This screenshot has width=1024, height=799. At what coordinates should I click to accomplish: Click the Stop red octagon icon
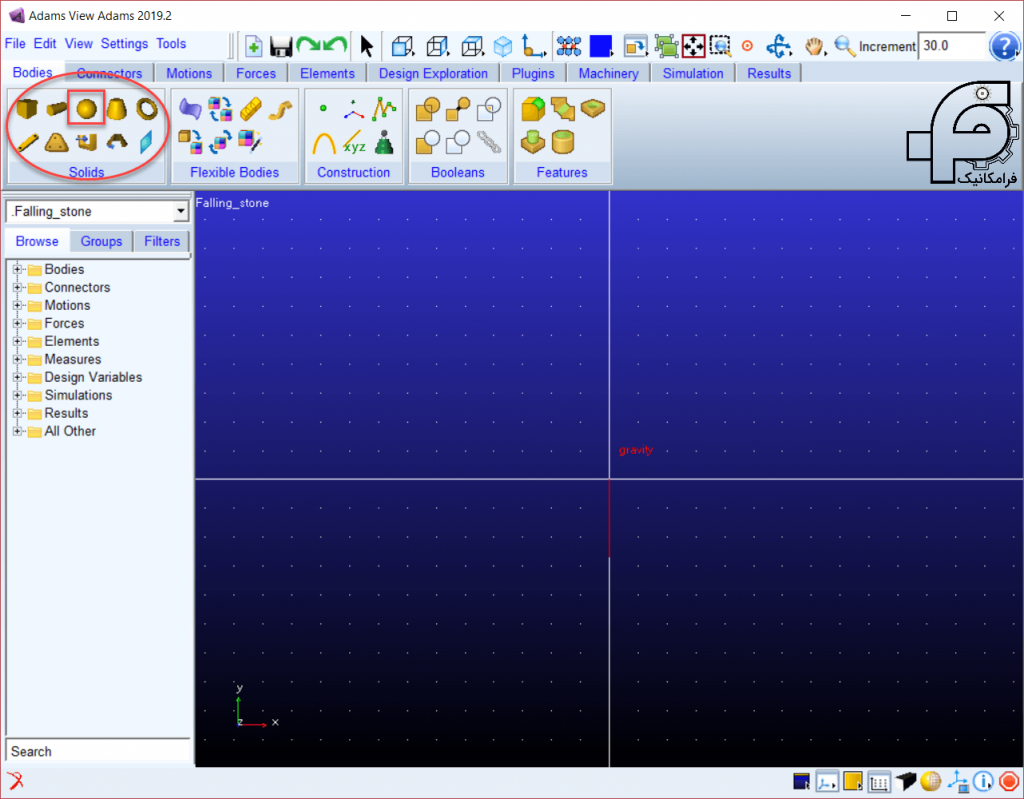click(1009, 781)
